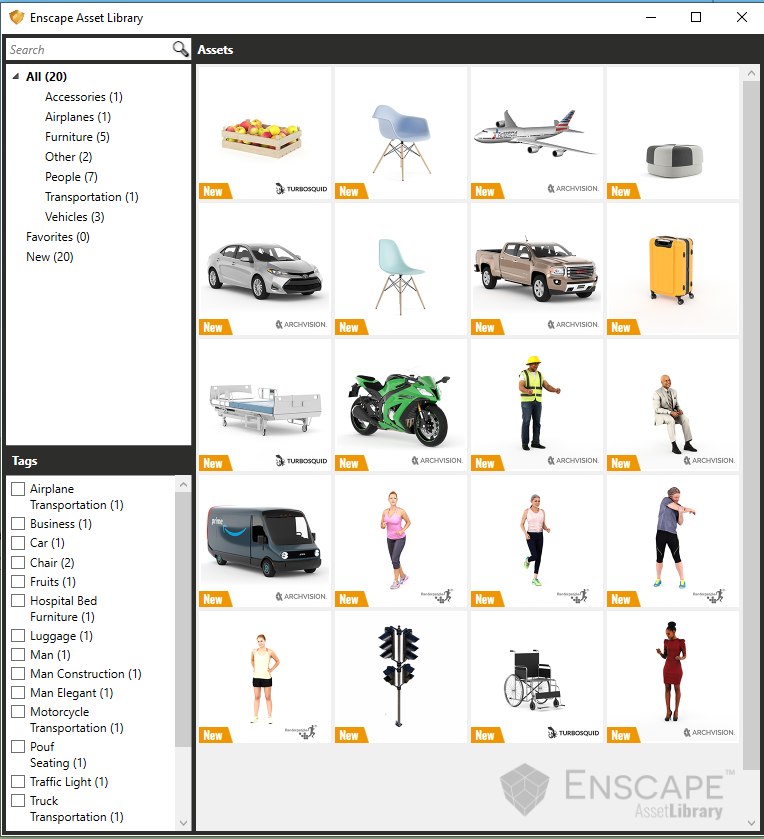764x839 pixels.
Task: Click the Tags list scroll-up arrow
Action: point(184,485)
